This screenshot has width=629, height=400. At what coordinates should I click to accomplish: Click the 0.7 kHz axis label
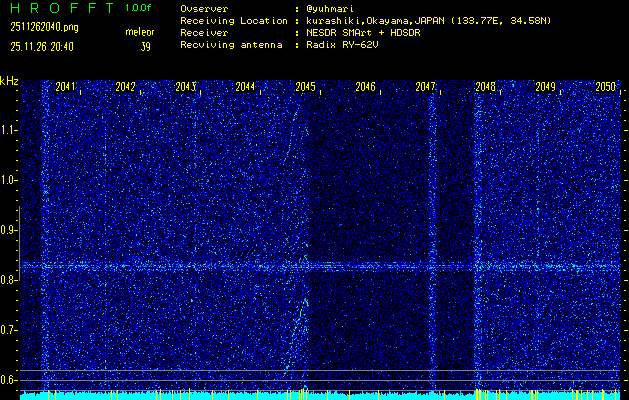8,330
